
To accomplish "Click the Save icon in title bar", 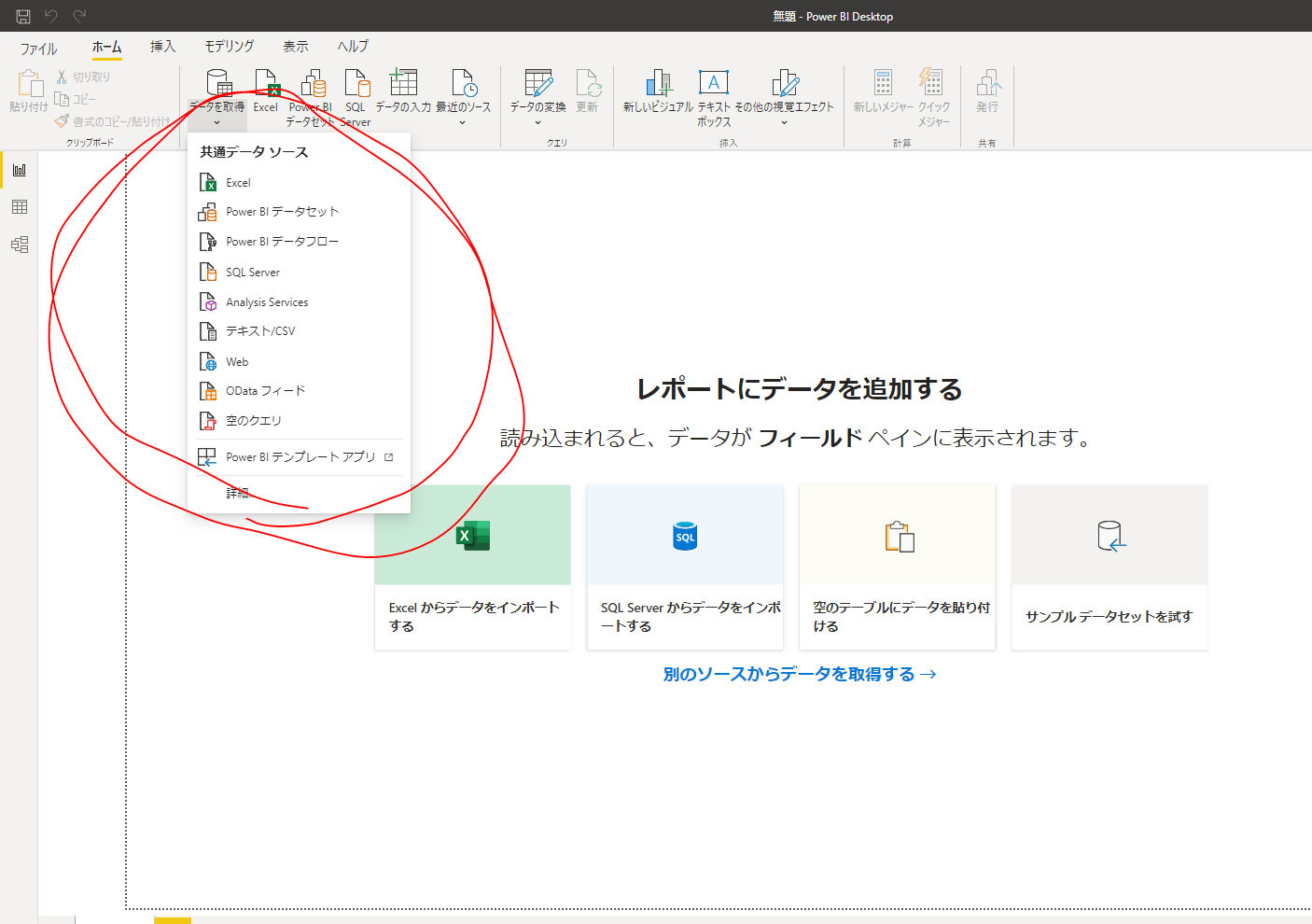I will point(23,16).
